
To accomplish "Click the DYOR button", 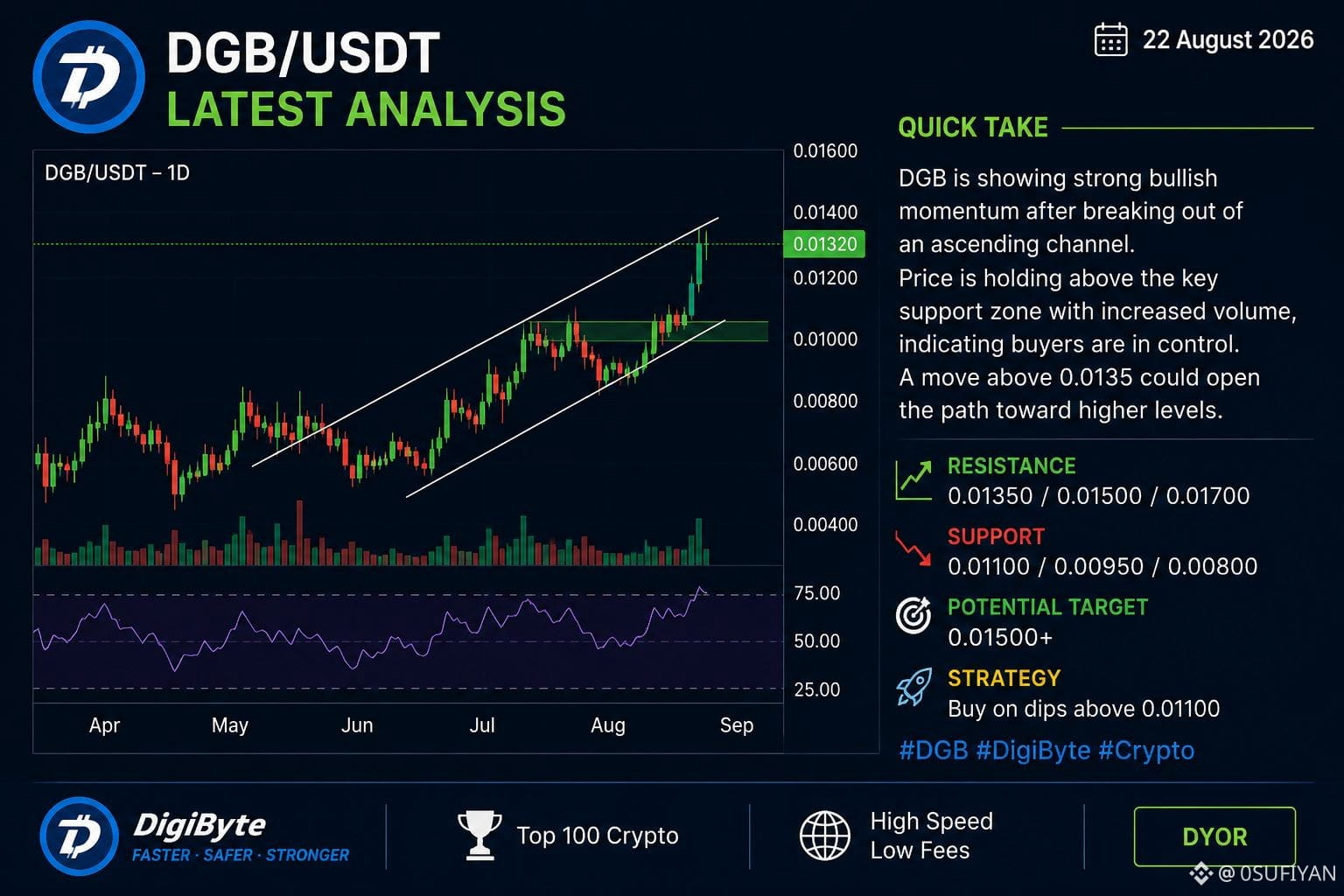I will tap(1214, 836).
